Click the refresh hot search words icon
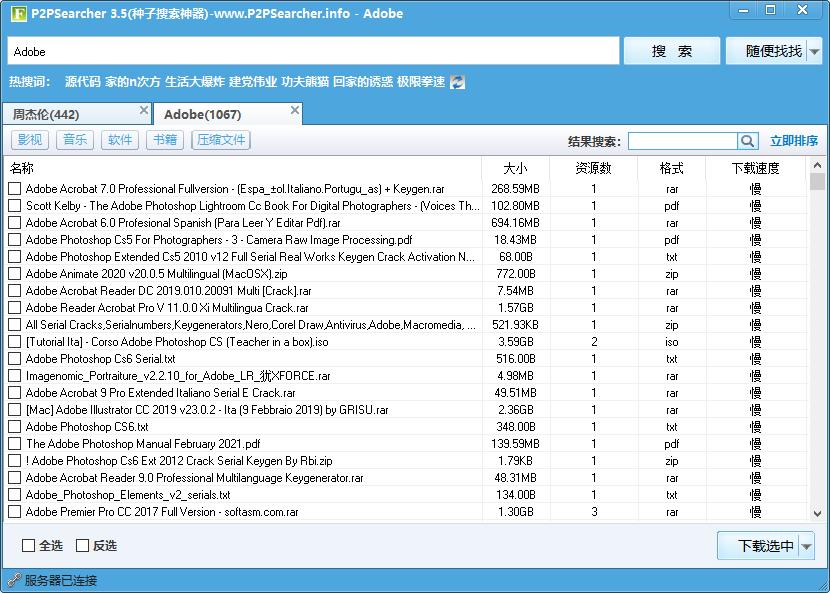The width and height of the screenshot is (830, 593). (457, 82)
